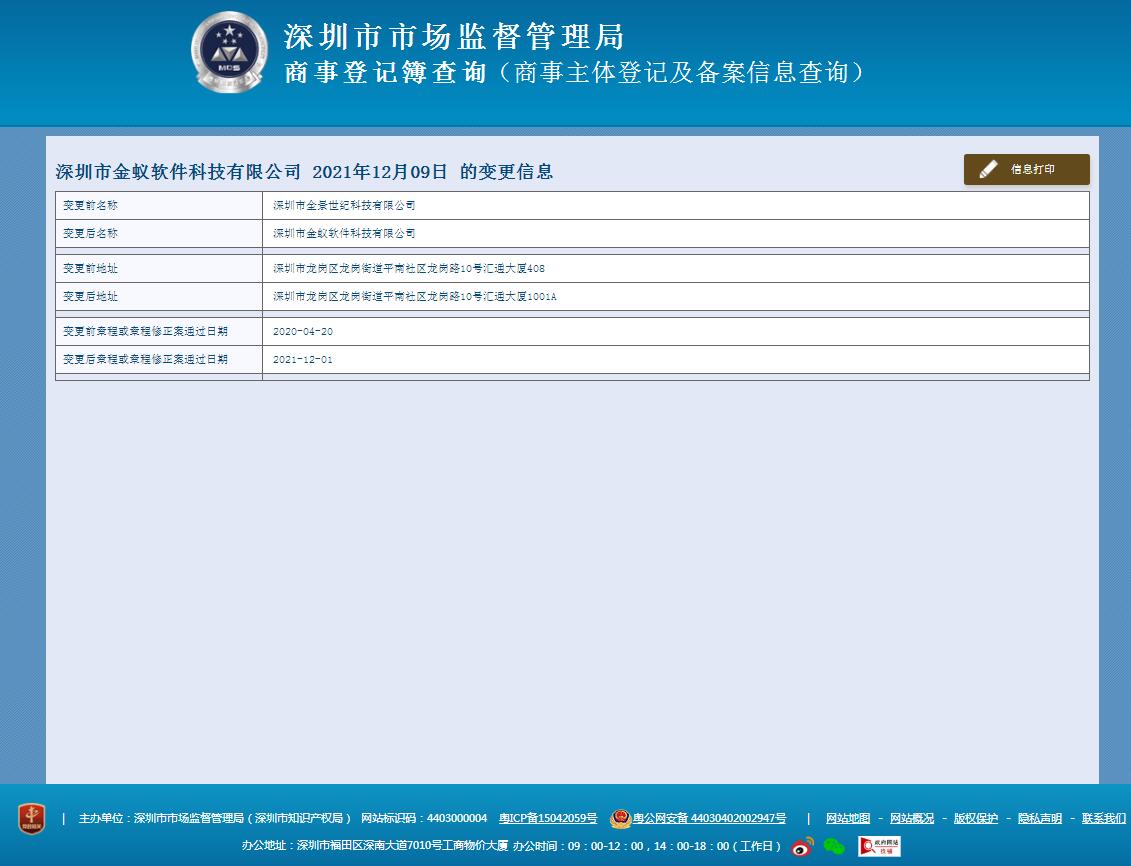The height and width of the screenshot is (866, 1131).
Task: Click the 商事登记簿查询 header subtitle
Action: (385, 73)
